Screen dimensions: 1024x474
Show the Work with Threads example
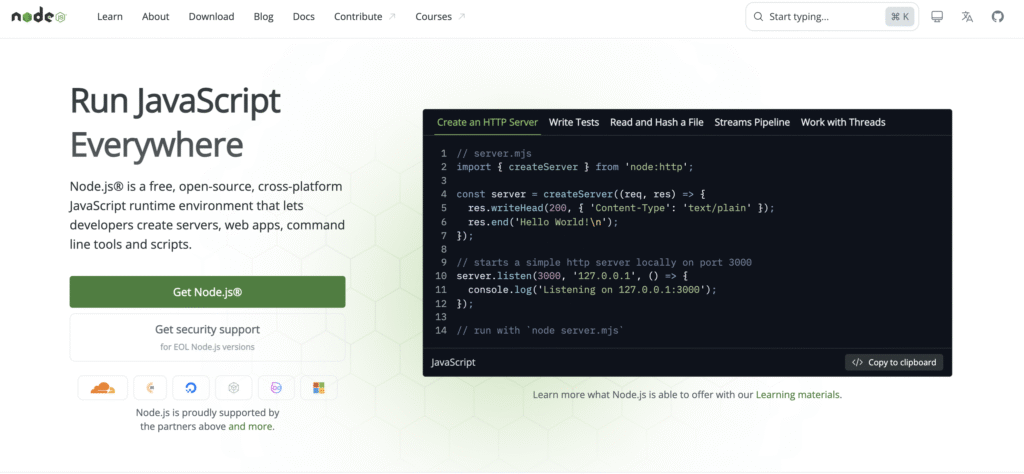point(843,122)
